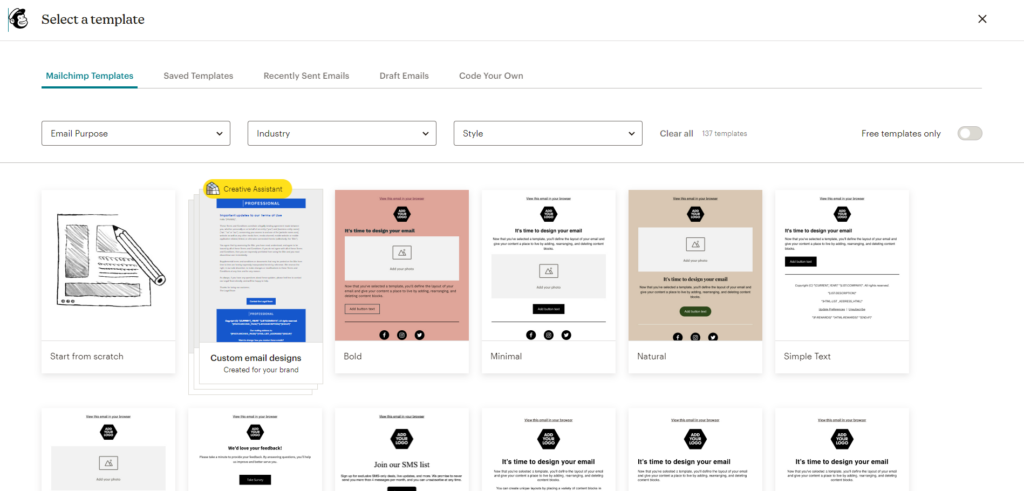Click the Mailchimp Freddie logo

18,20
